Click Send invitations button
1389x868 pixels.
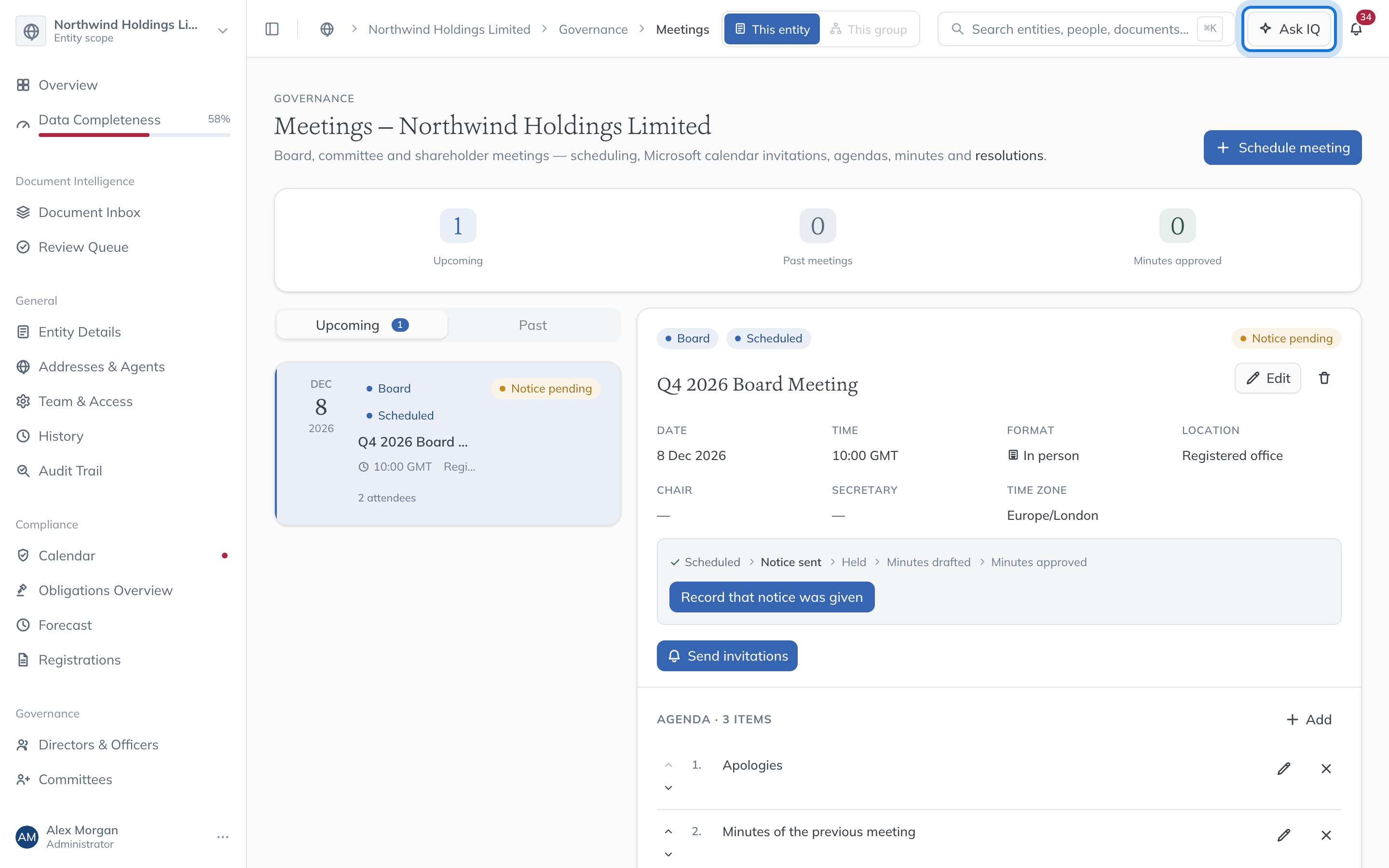727,656
